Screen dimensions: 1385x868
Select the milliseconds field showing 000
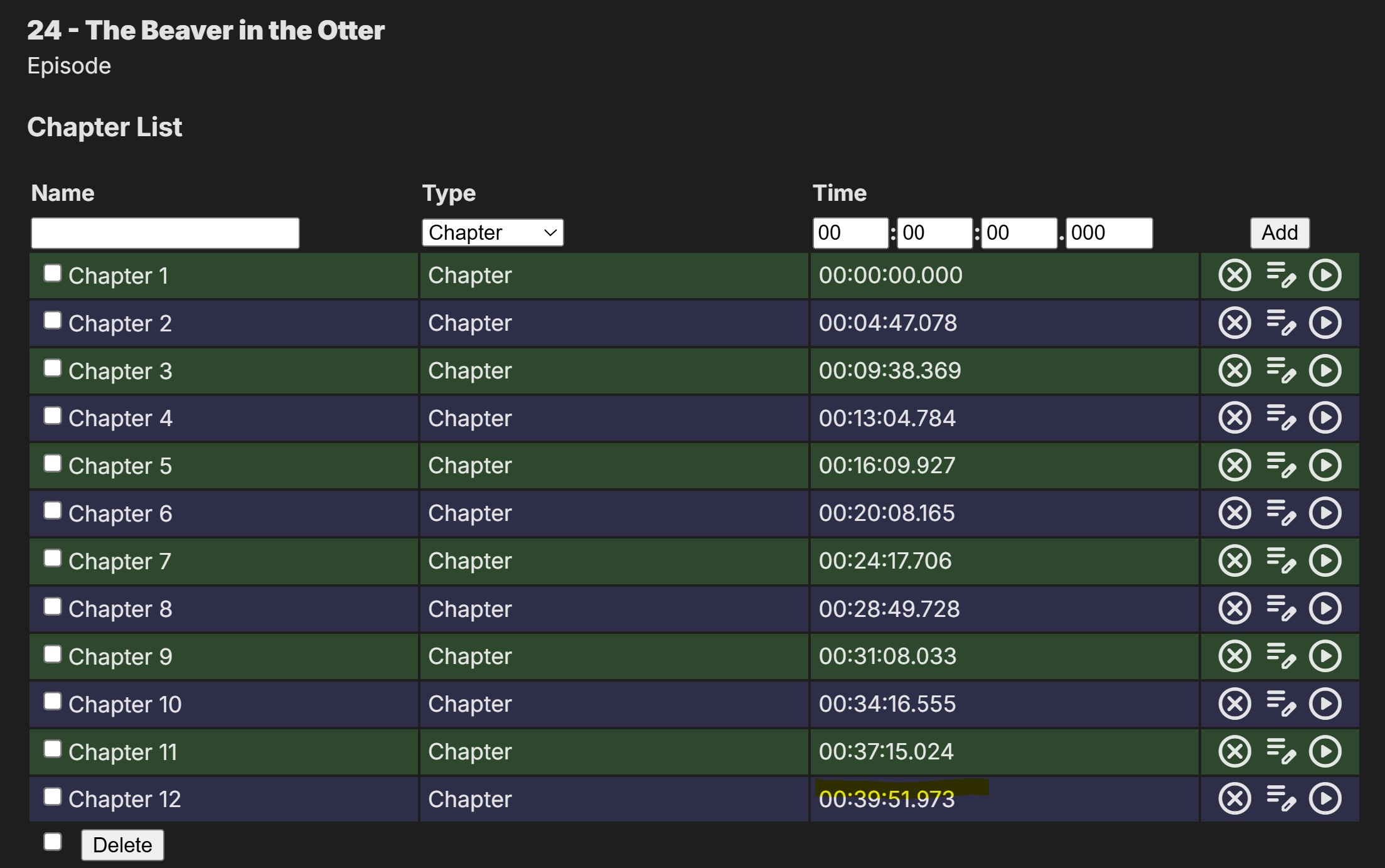tap(1109, 233)
